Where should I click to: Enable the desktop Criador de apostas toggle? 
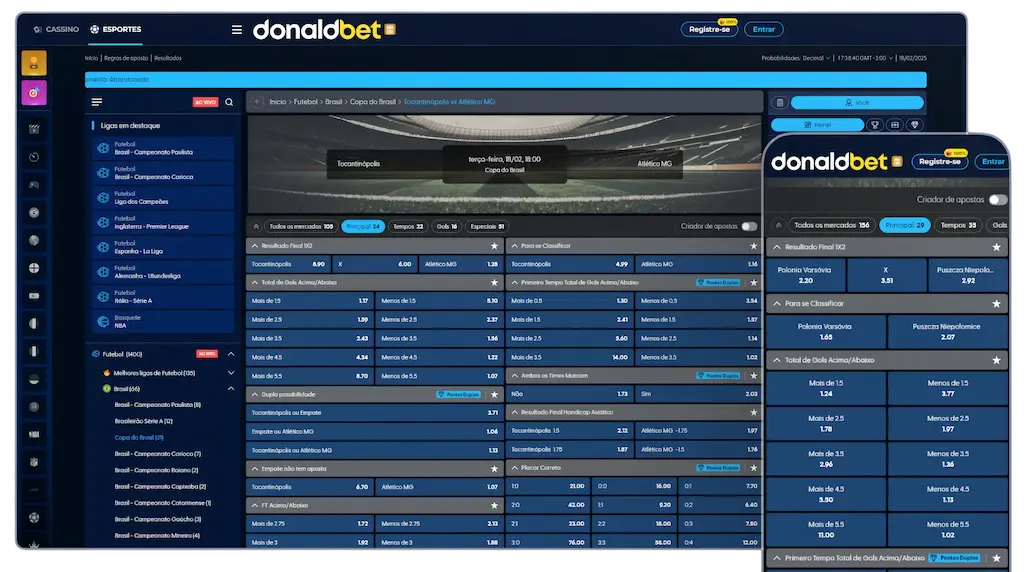pos(749,226)
